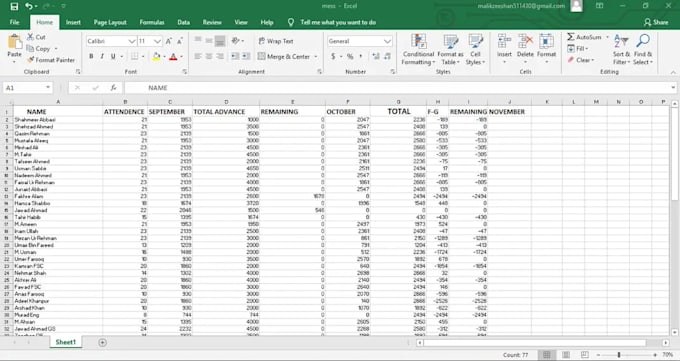Undo the last action
The height and width of the screenshot is (361, 680).
pos(29,6)
